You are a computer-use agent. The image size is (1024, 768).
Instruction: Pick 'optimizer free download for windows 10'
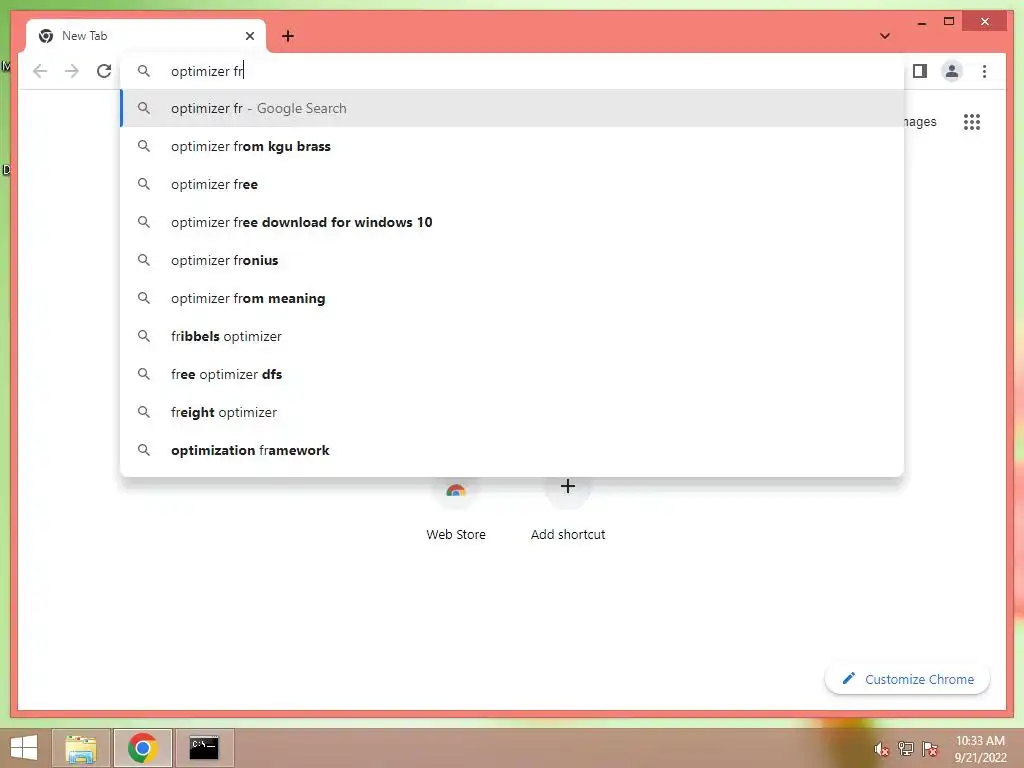pos(512,222)
